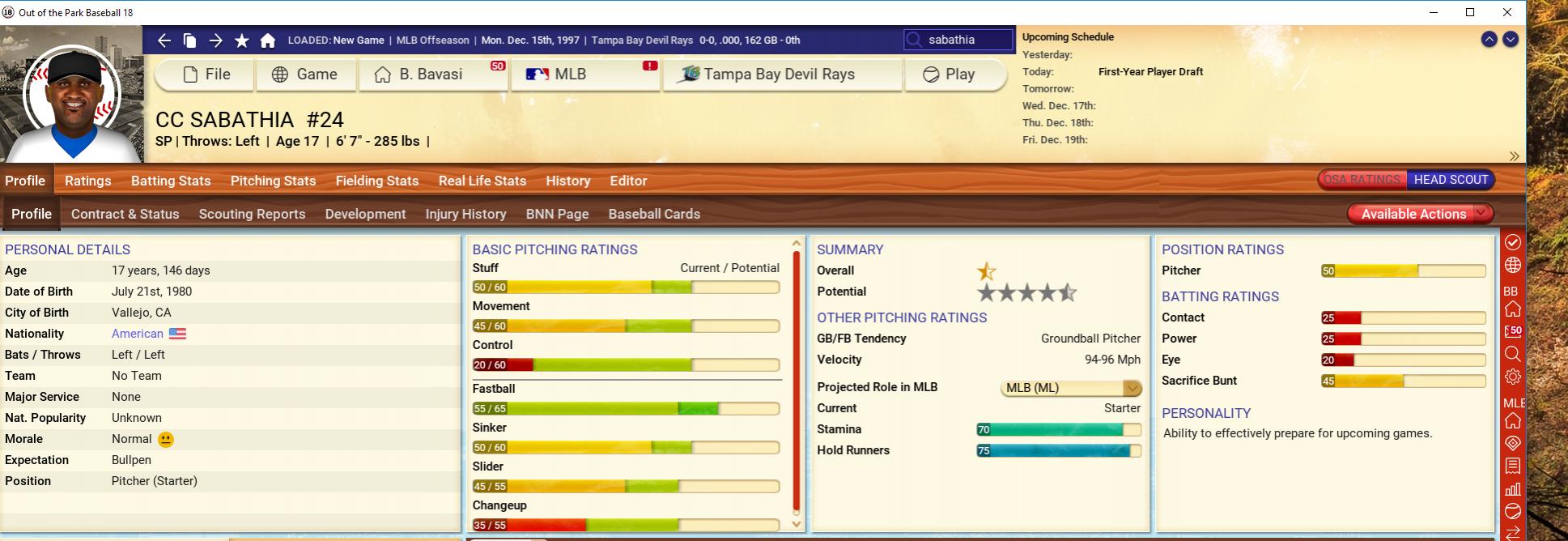
Task: Click the American flag icon
Action: coord(177,334)
